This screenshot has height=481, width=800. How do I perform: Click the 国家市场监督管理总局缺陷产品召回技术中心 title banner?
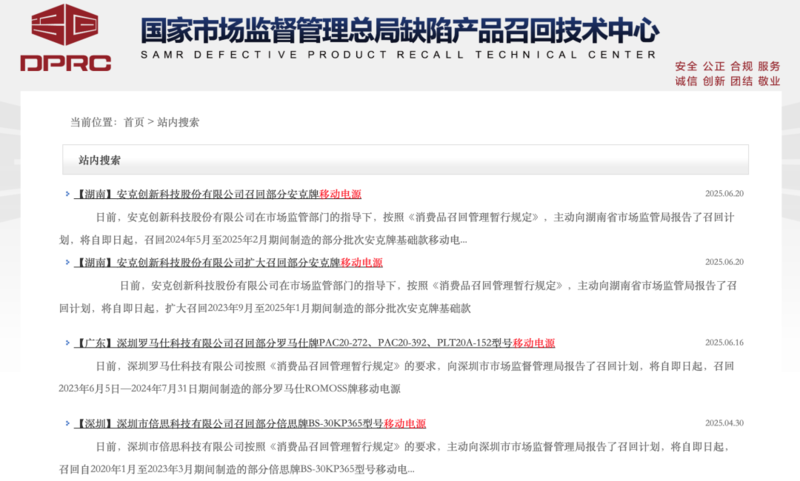coord(399,30)
